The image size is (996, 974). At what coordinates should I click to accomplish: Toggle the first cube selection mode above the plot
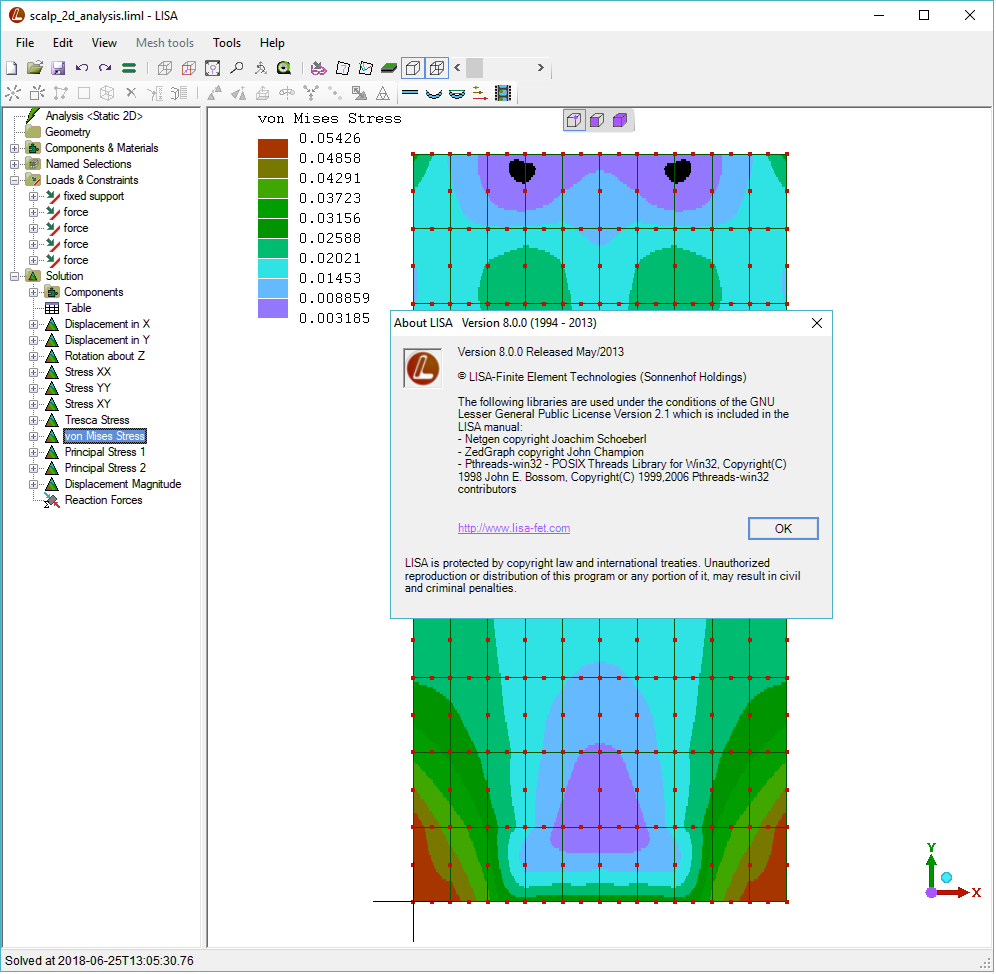574,121
